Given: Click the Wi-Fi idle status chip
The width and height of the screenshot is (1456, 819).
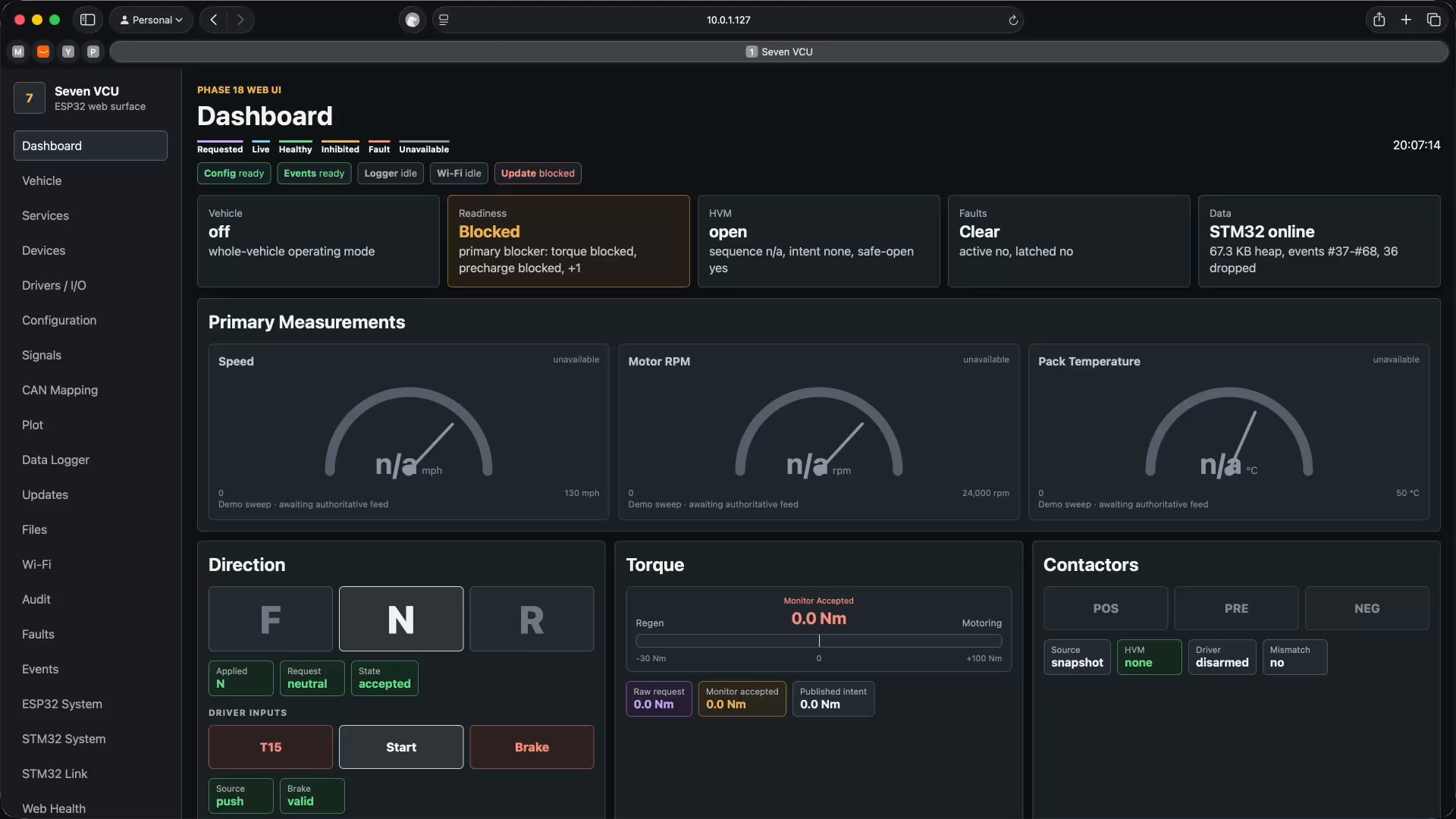Looking at the screenshot, I should point(459,173).
